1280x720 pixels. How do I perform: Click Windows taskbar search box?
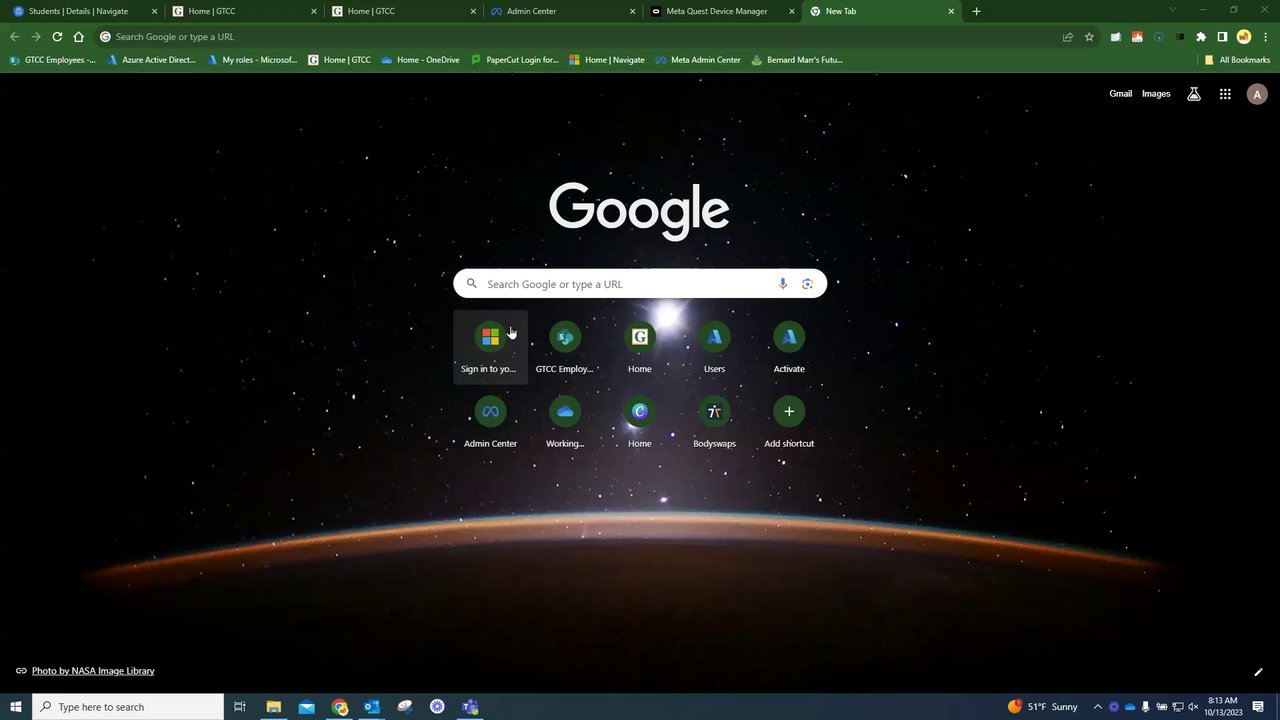pos(127,707)
